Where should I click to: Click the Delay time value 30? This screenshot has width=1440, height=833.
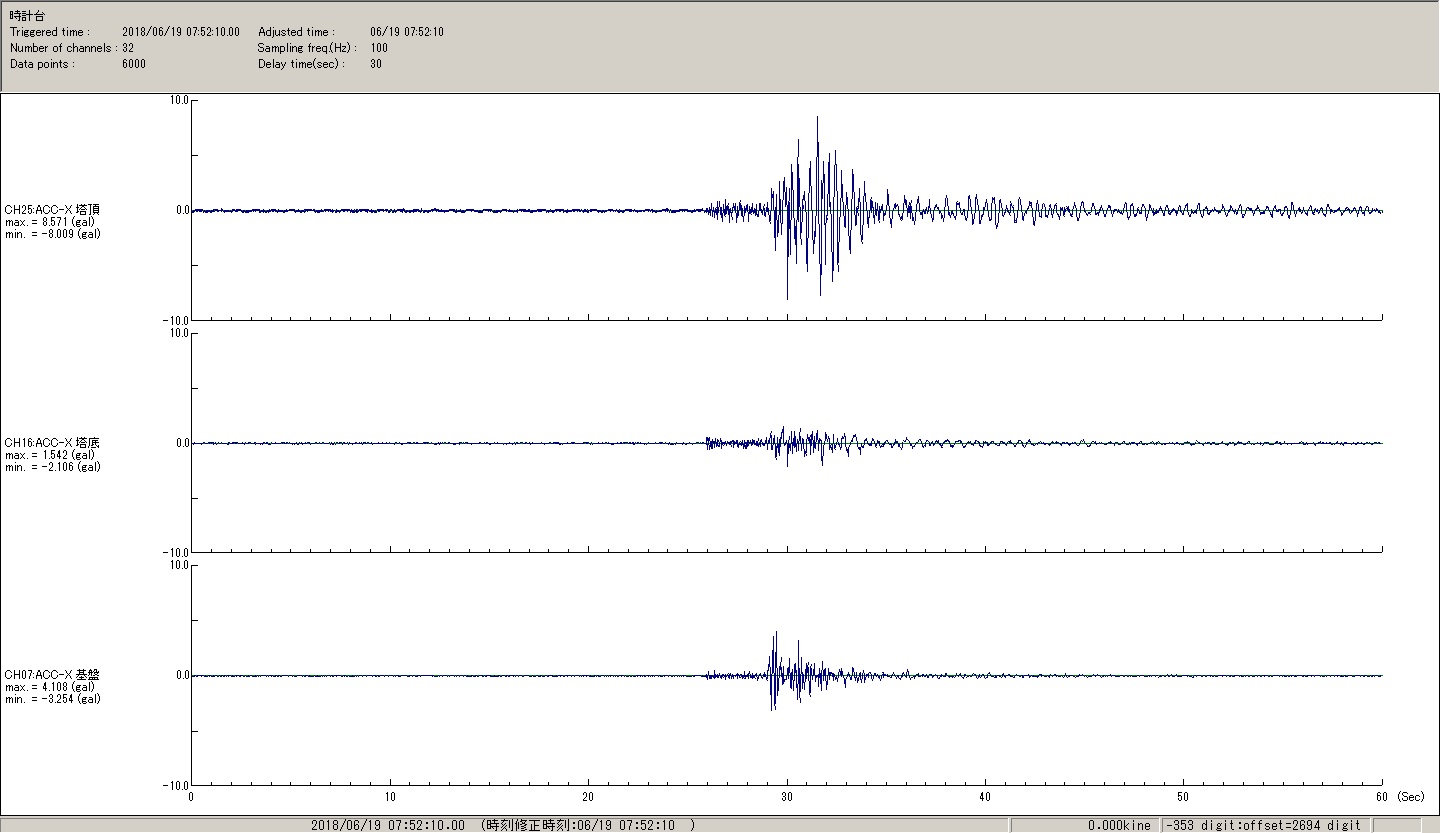pos(376,64)
